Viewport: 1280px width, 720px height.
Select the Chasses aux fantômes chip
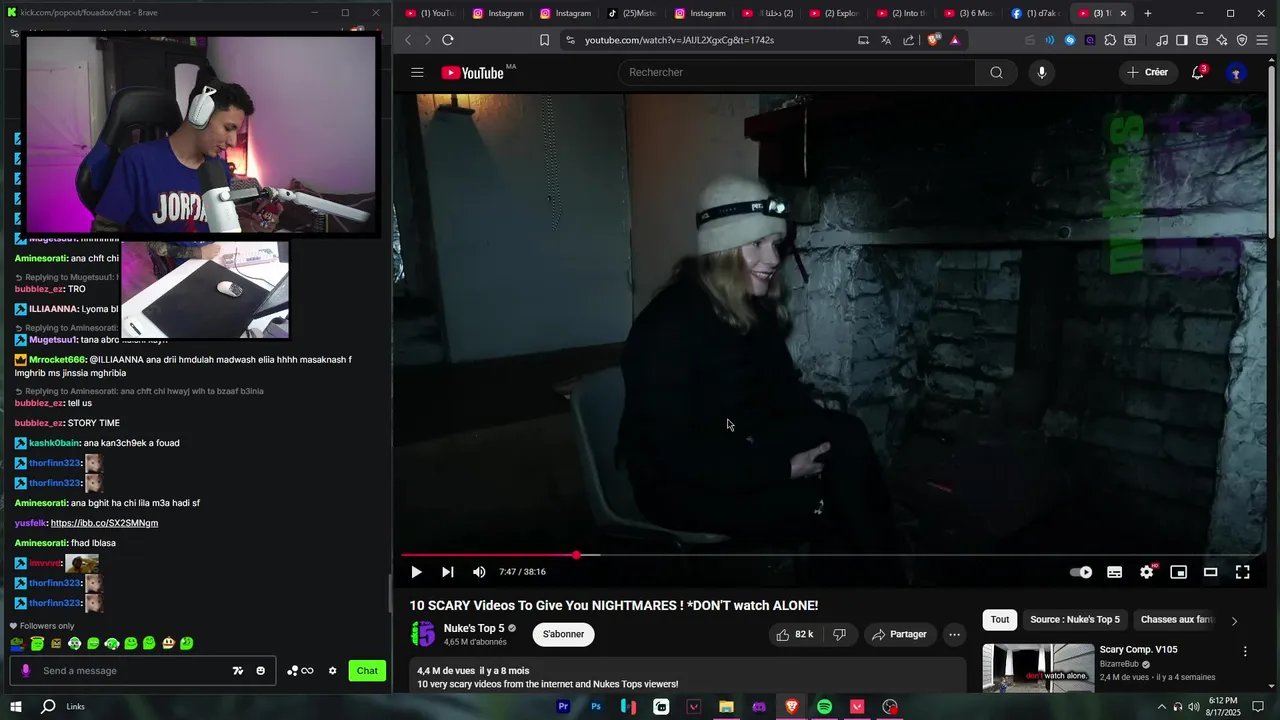point(1177,619)
